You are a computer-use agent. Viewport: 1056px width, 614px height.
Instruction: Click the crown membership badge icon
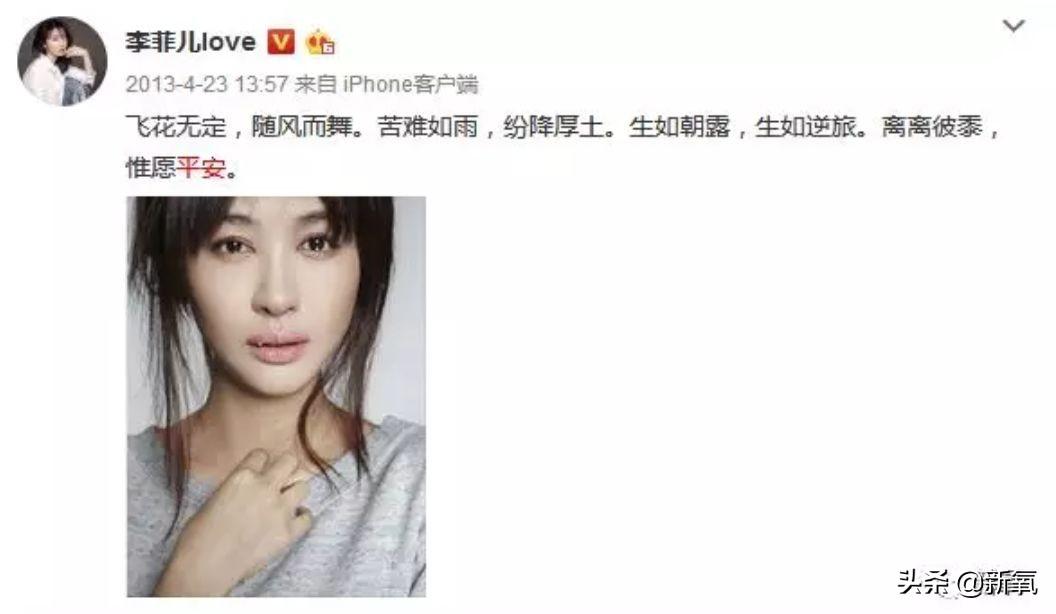coord(320,42)
